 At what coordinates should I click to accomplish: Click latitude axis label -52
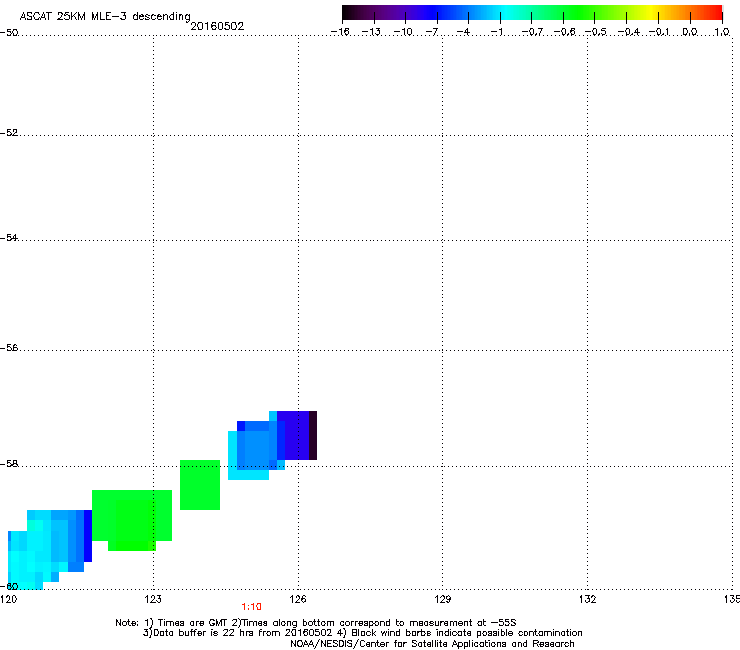pyautogui.click(x=9, y=133)
